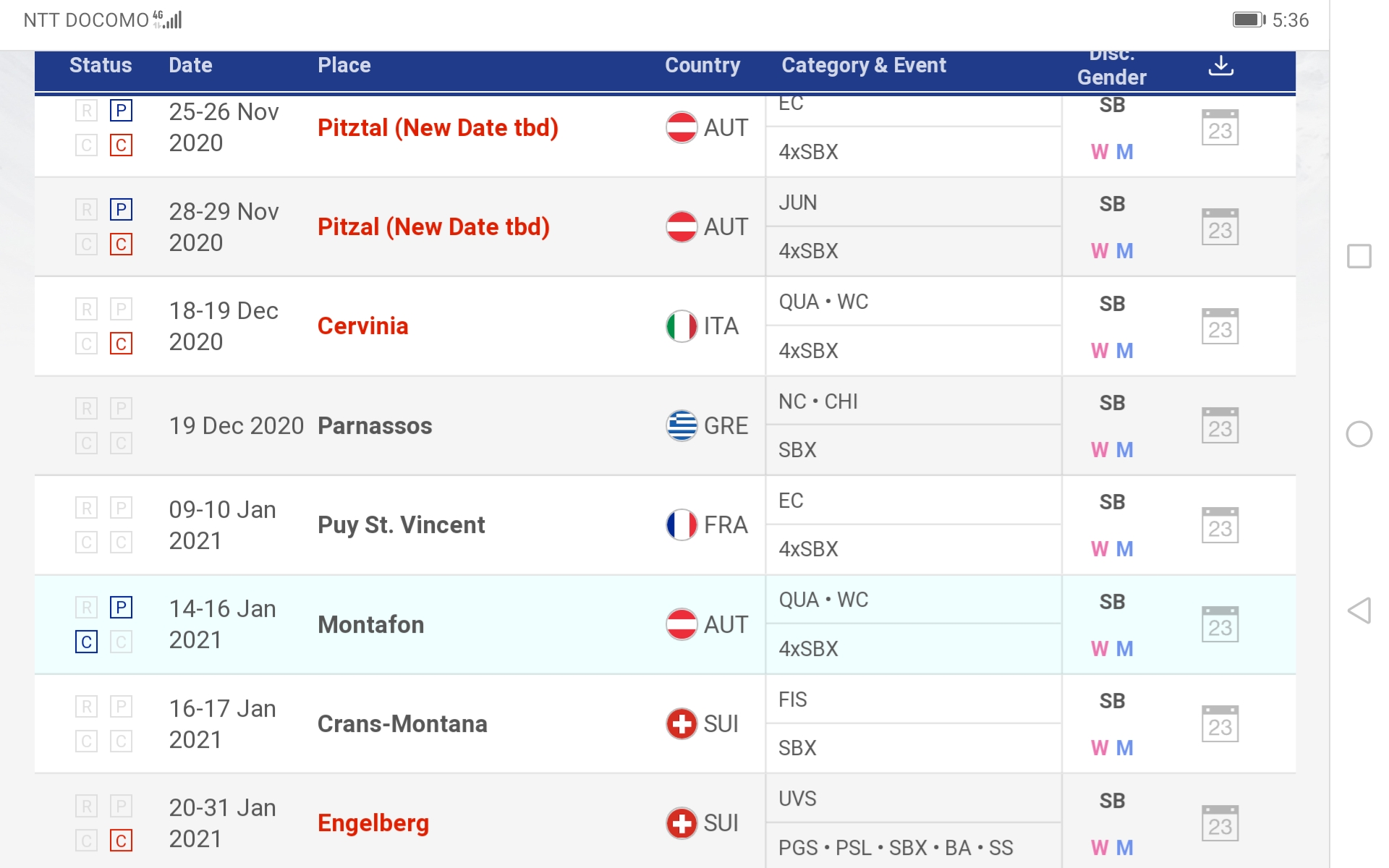Viewport: 1389px width, 868px height.
Task: Open the Puy St. Vincent event
Action: click(x=401, y=525)
